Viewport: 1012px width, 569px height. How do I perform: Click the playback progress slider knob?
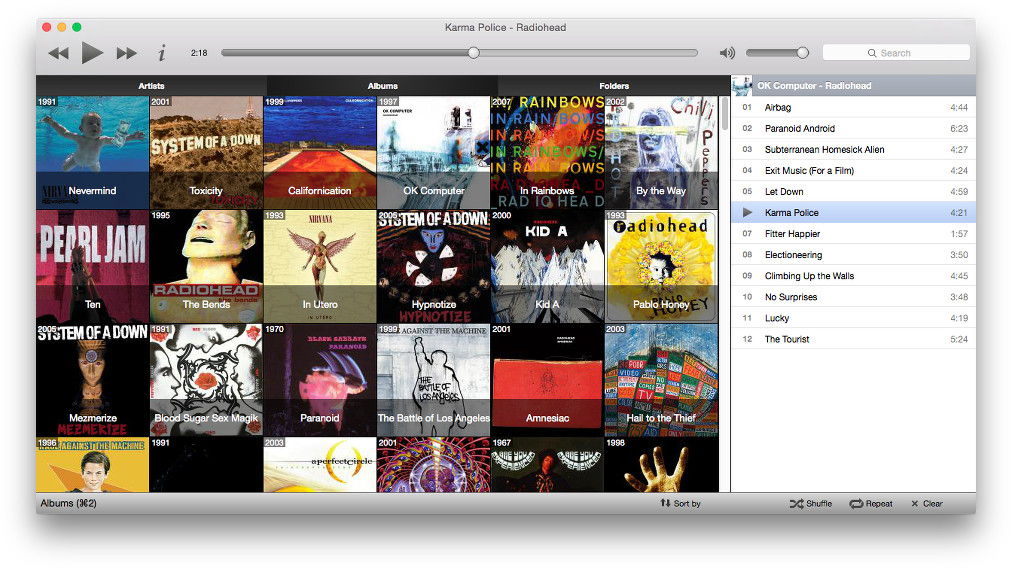coord(474,53)
